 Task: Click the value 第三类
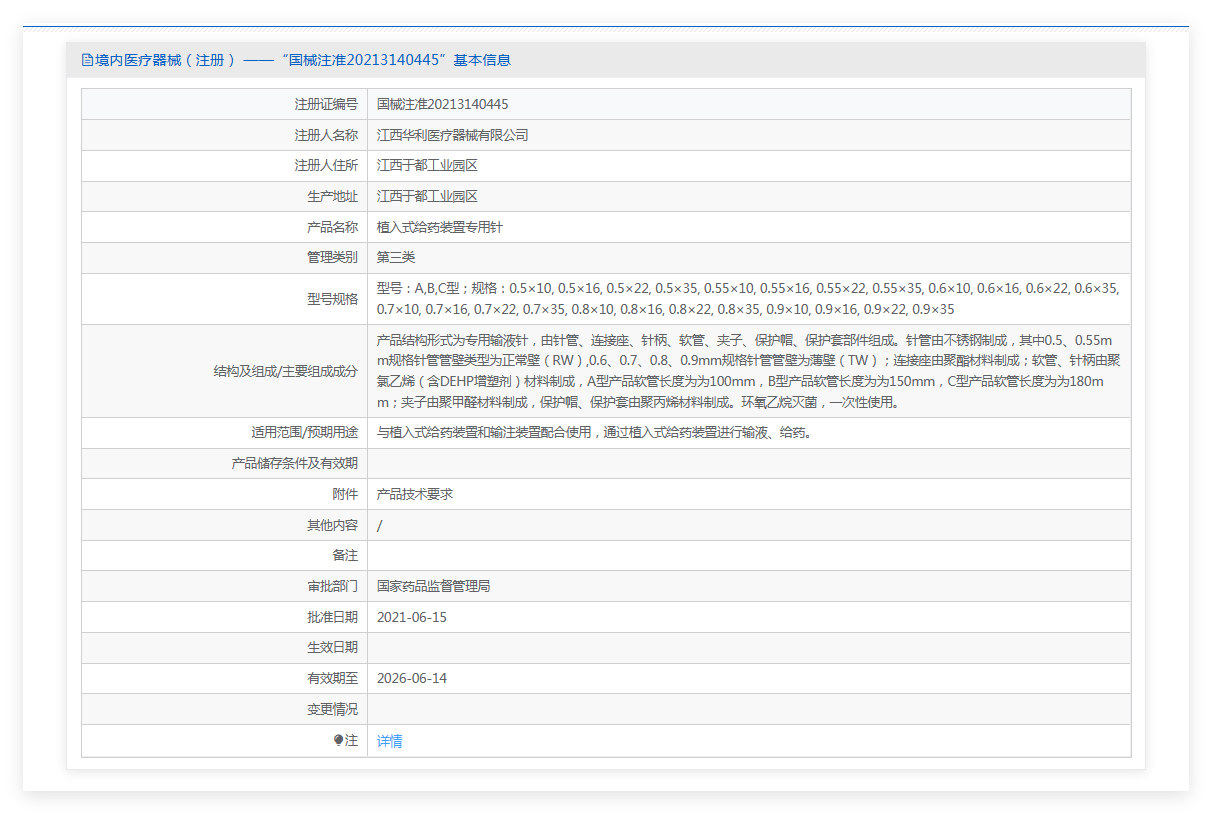pyautogui.click(x=396, y=258)
